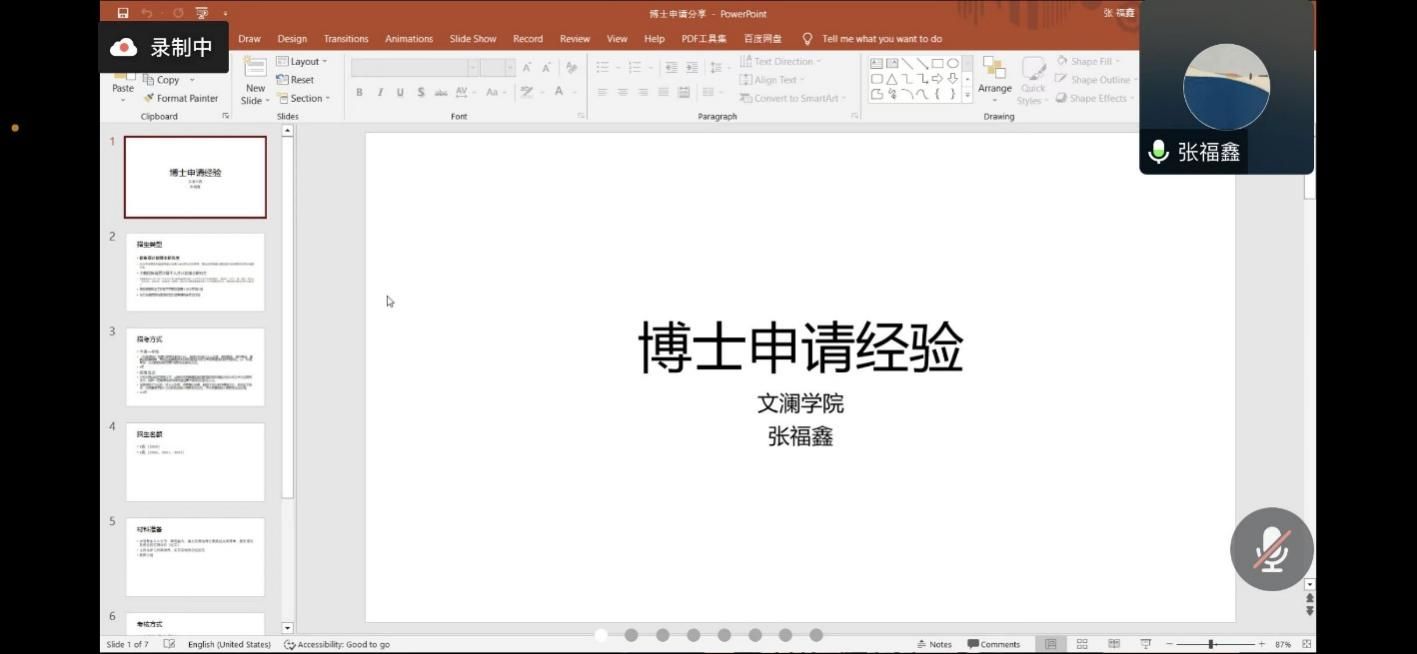Click the Undo arrow in title bar

[x=147, y=13]
